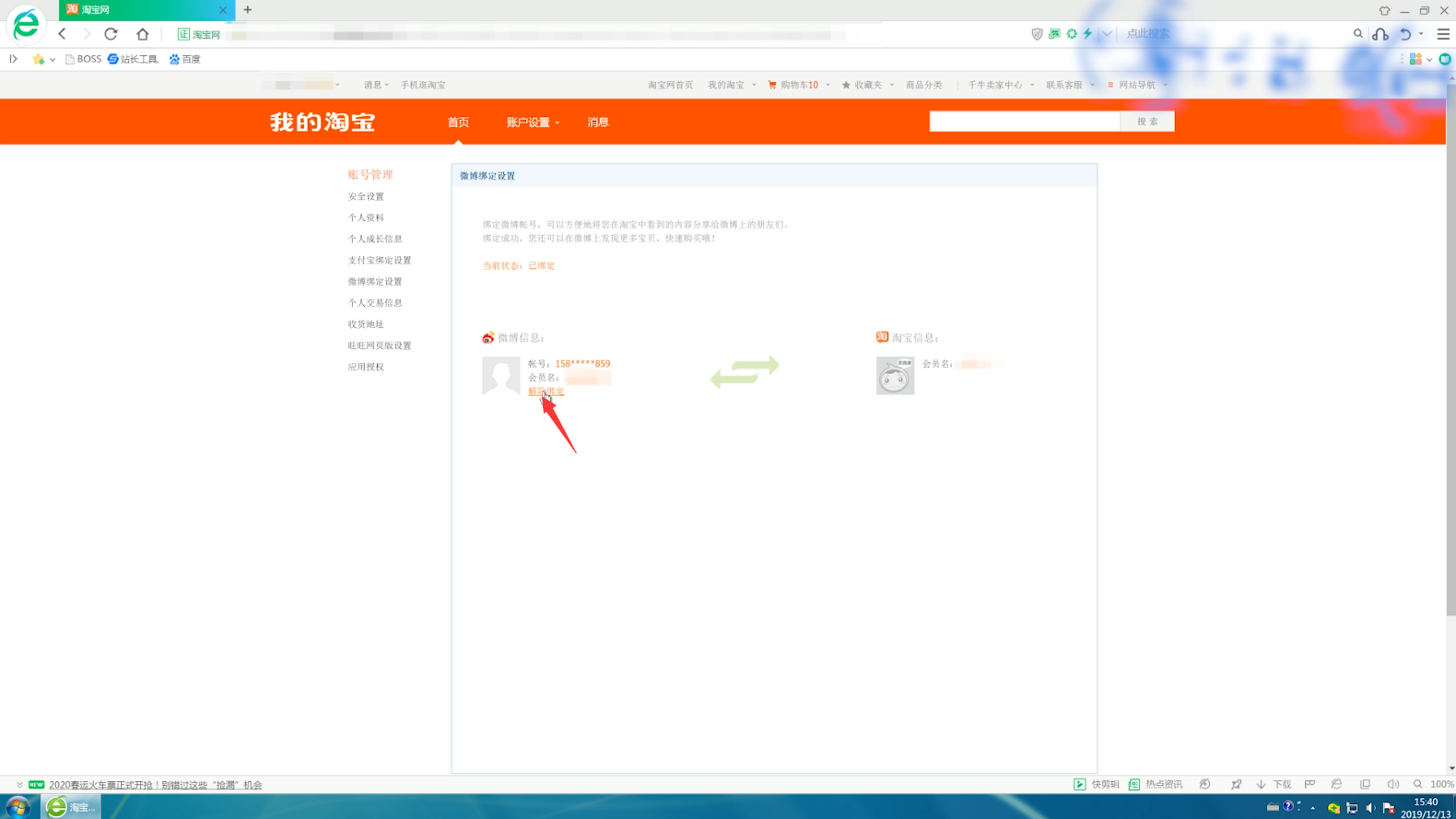This screenshot has width=1456, height=819.
Task: Open 微博绑定设置 in sidebar
Action: click(375, 282)
